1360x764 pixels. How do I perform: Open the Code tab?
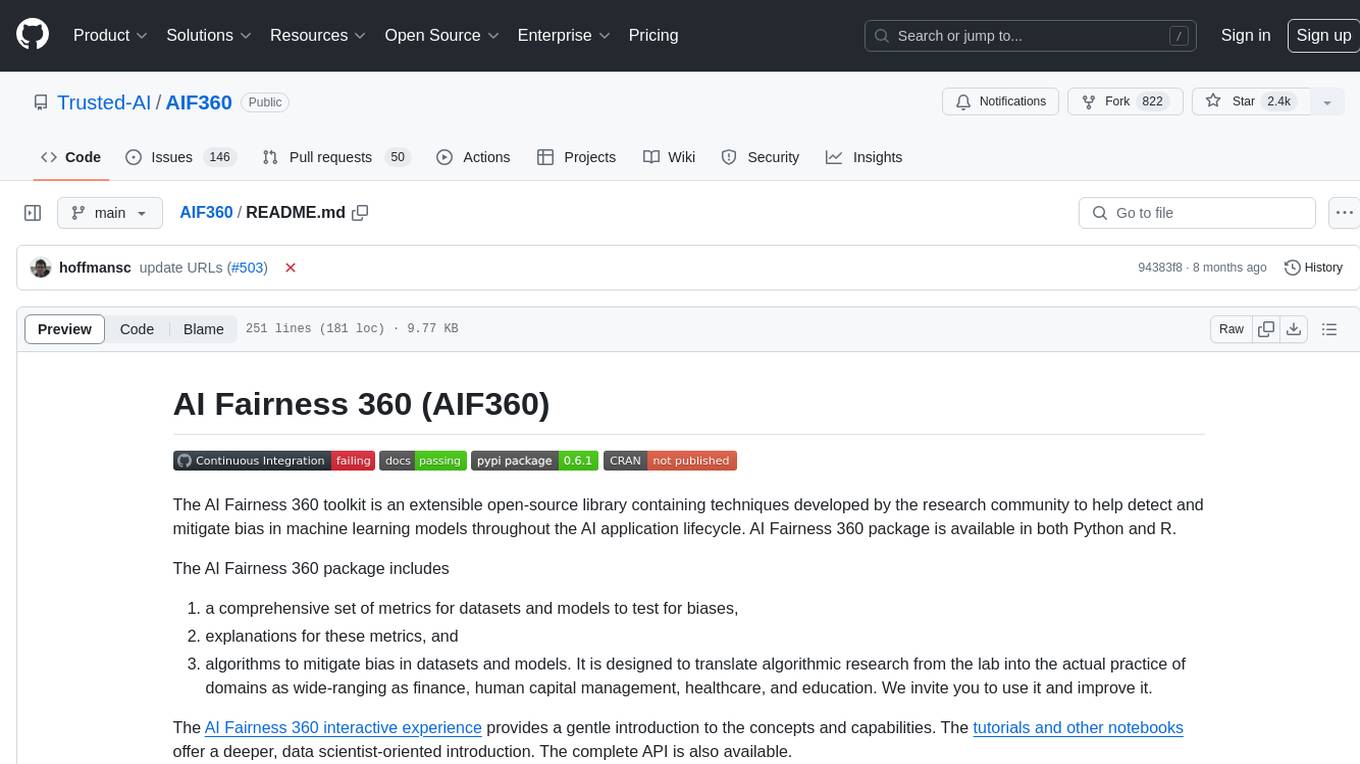coord(71,157)
